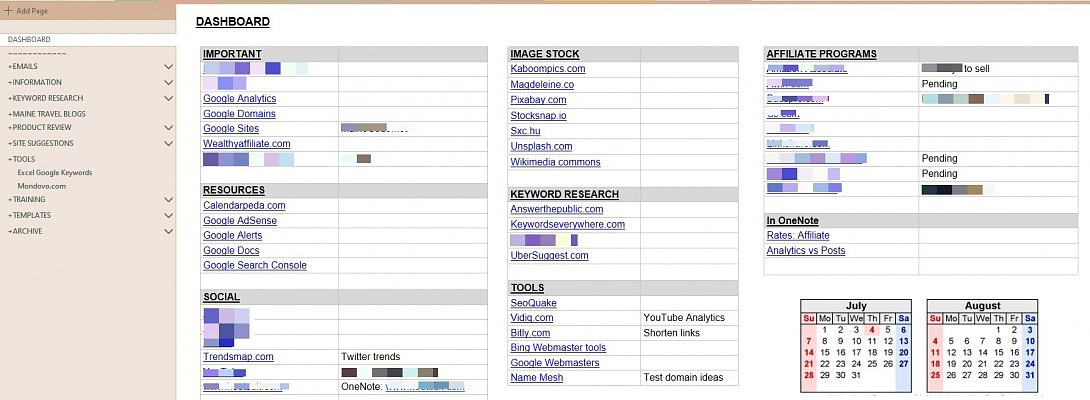Click the YouTube Analytics note cell

click(684, 317)
